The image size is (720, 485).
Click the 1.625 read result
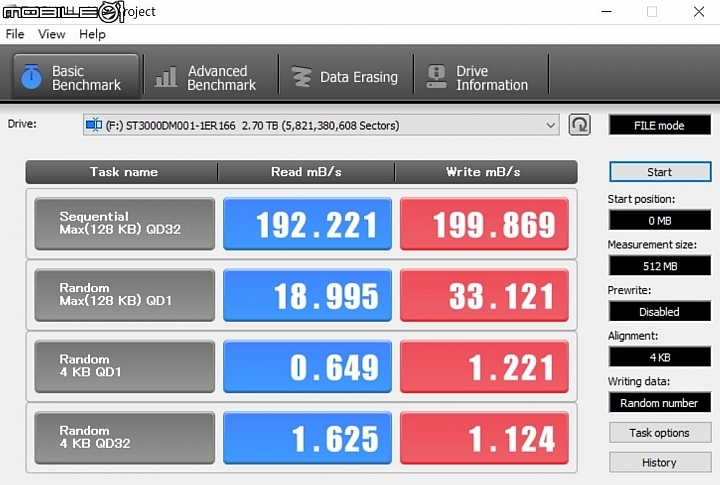307,438
